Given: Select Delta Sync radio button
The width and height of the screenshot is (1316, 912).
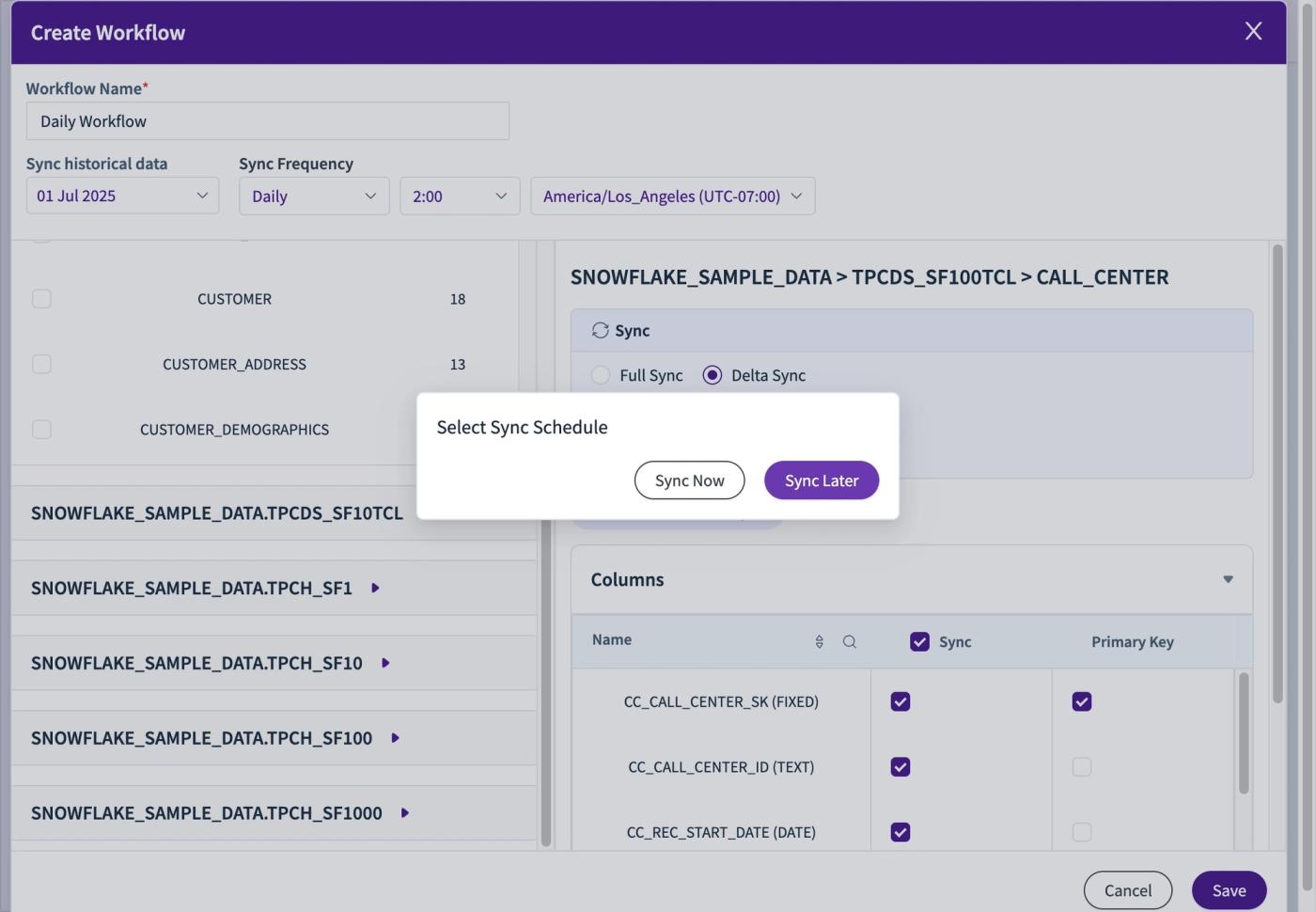Looking at the screenshot, I should (x=713, y=375).
